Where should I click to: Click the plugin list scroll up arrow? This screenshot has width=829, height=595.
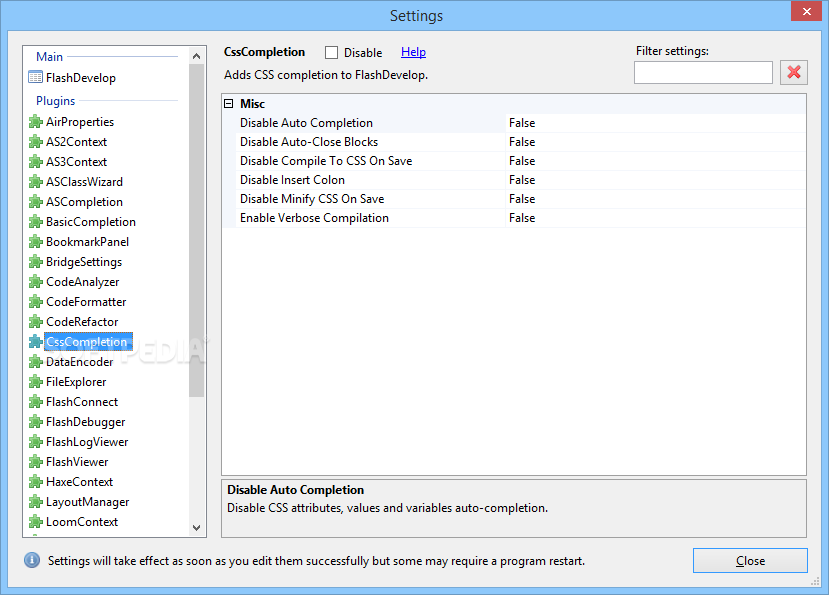pyautogui.click(x=197, y=56)
